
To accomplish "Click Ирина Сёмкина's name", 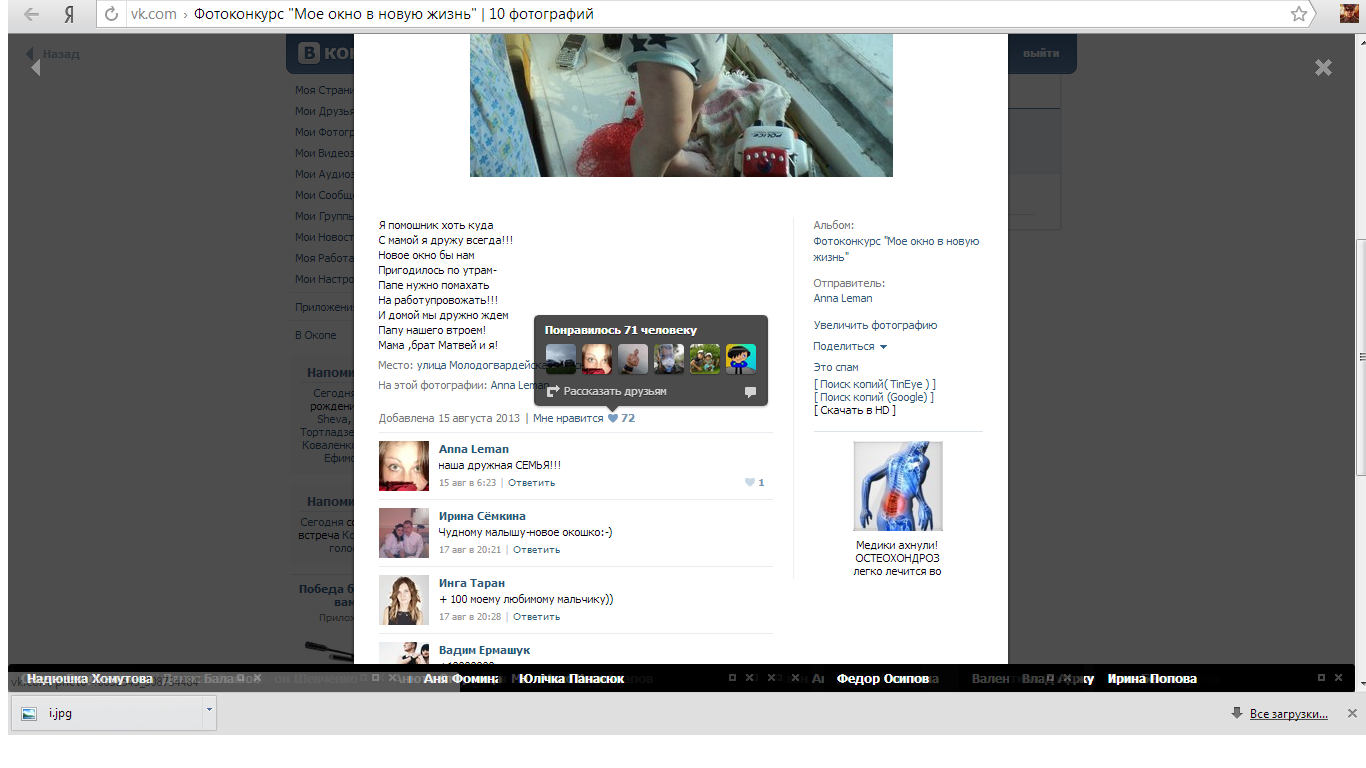I will [x=482, y=516].
